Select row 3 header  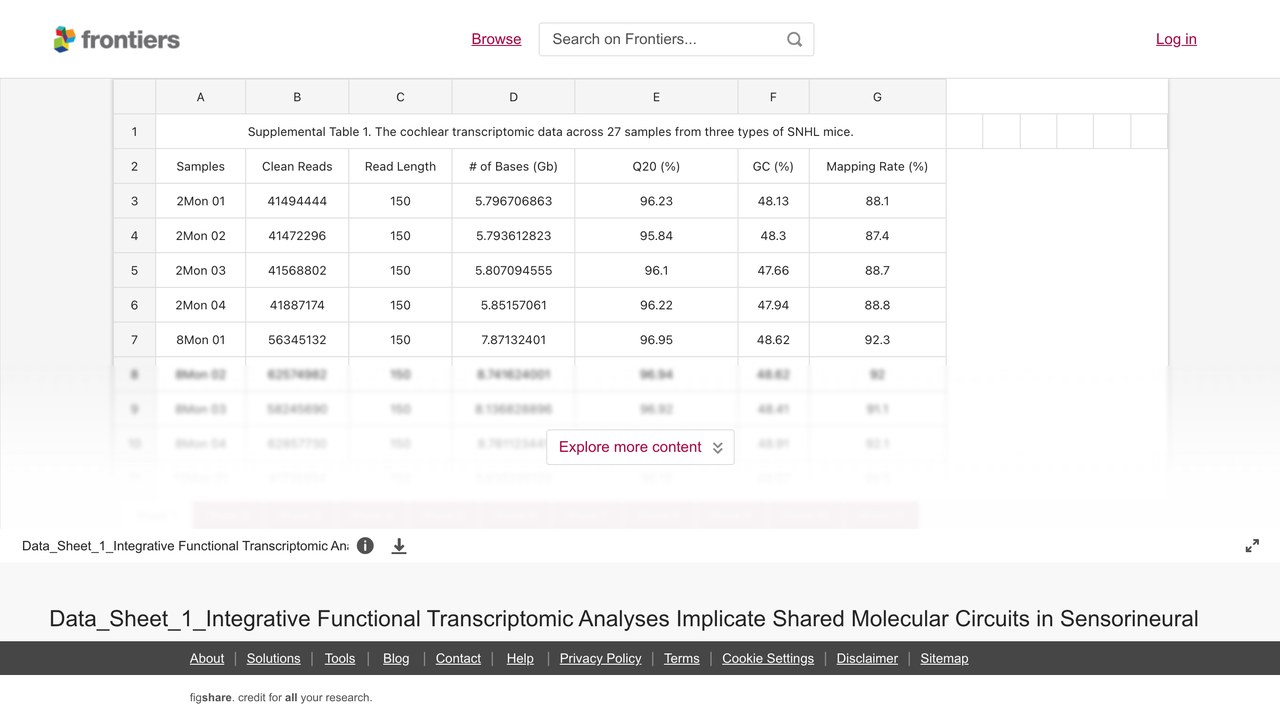tap(134, 201)
